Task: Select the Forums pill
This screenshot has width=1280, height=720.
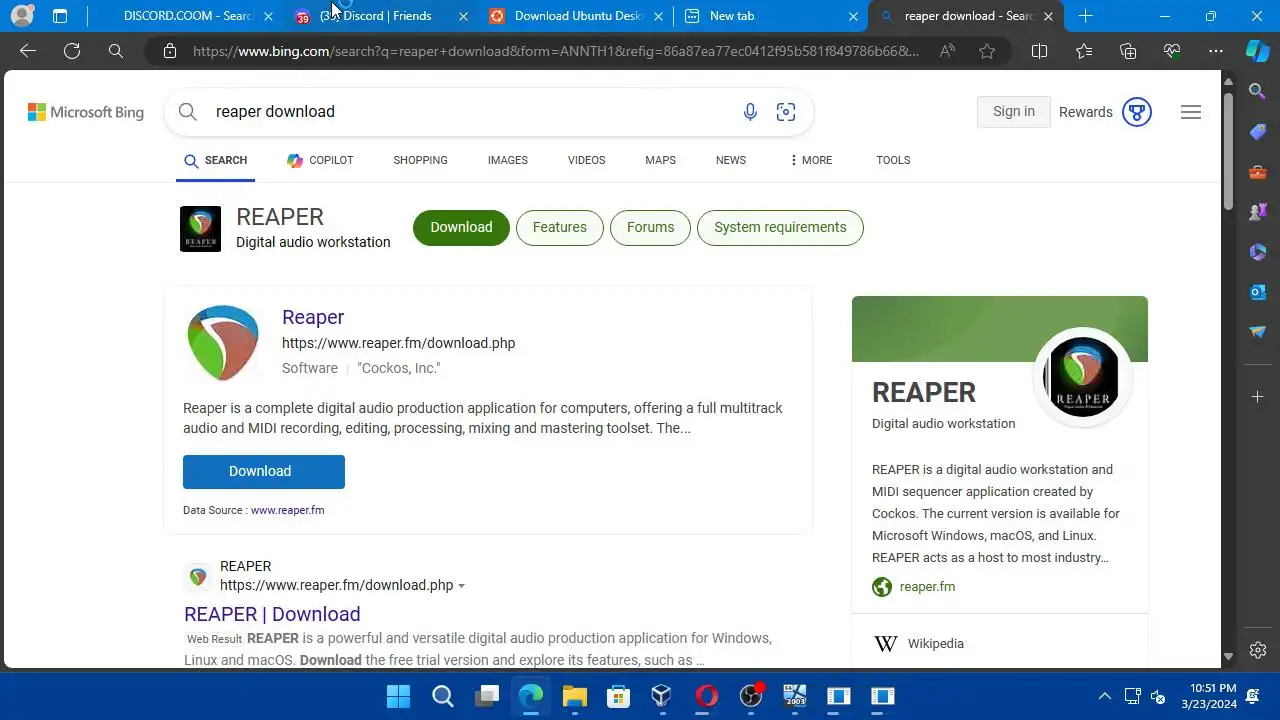Action: [x=650, y=227]
